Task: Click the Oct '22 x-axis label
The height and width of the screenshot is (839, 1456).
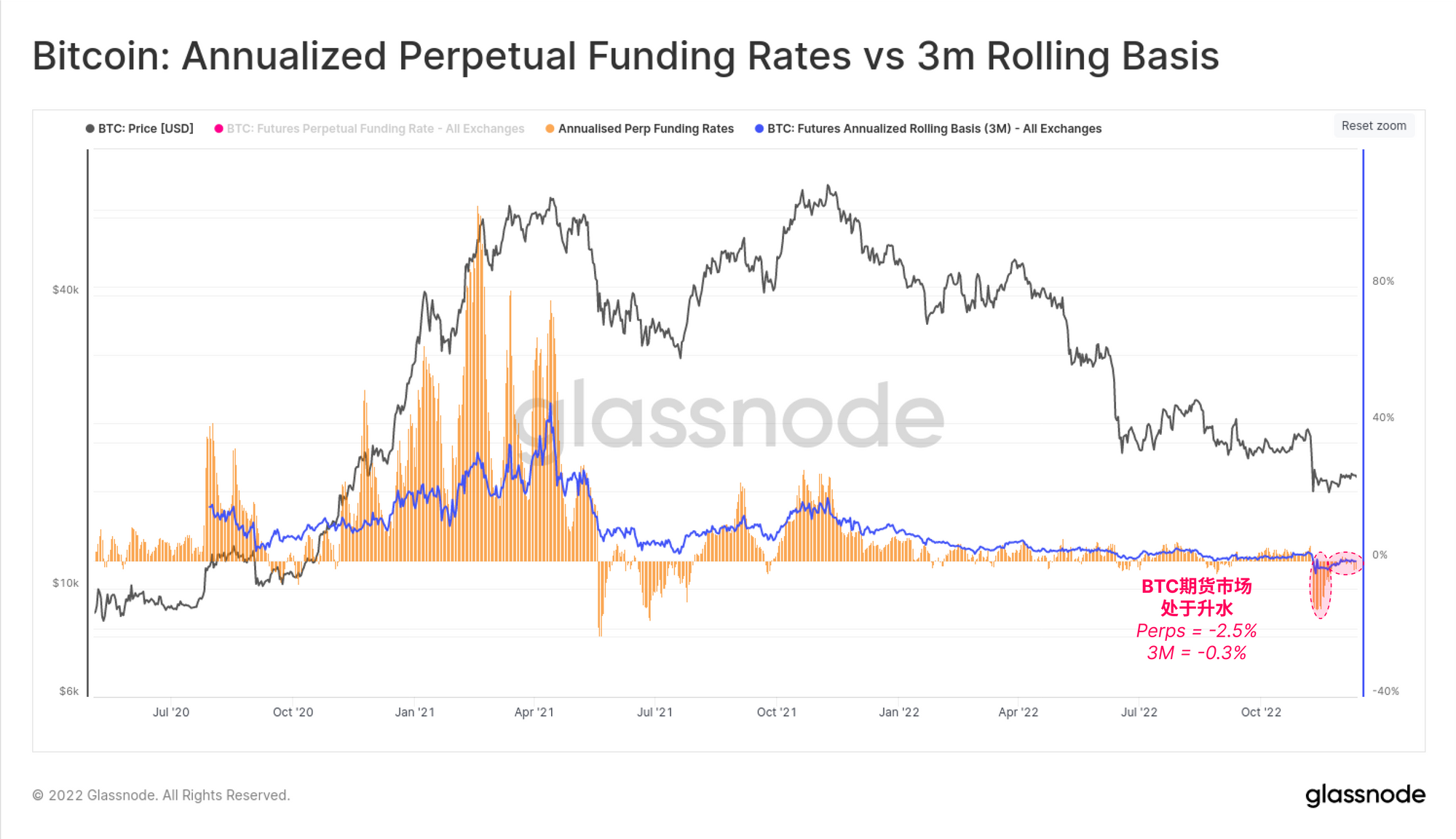Action: [x=1261, y=712]
